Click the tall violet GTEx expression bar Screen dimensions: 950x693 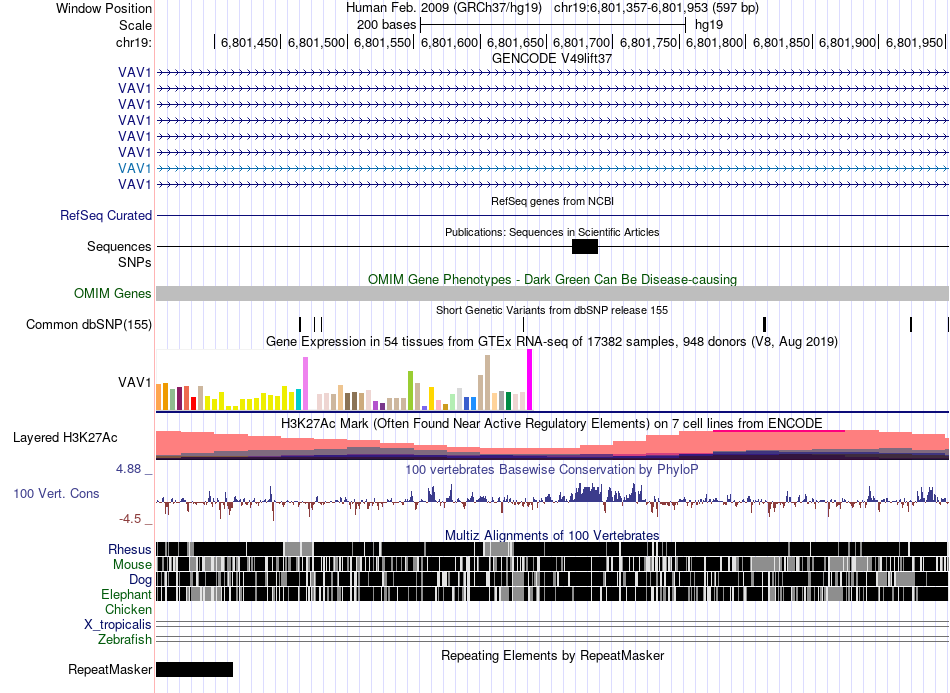305,383
